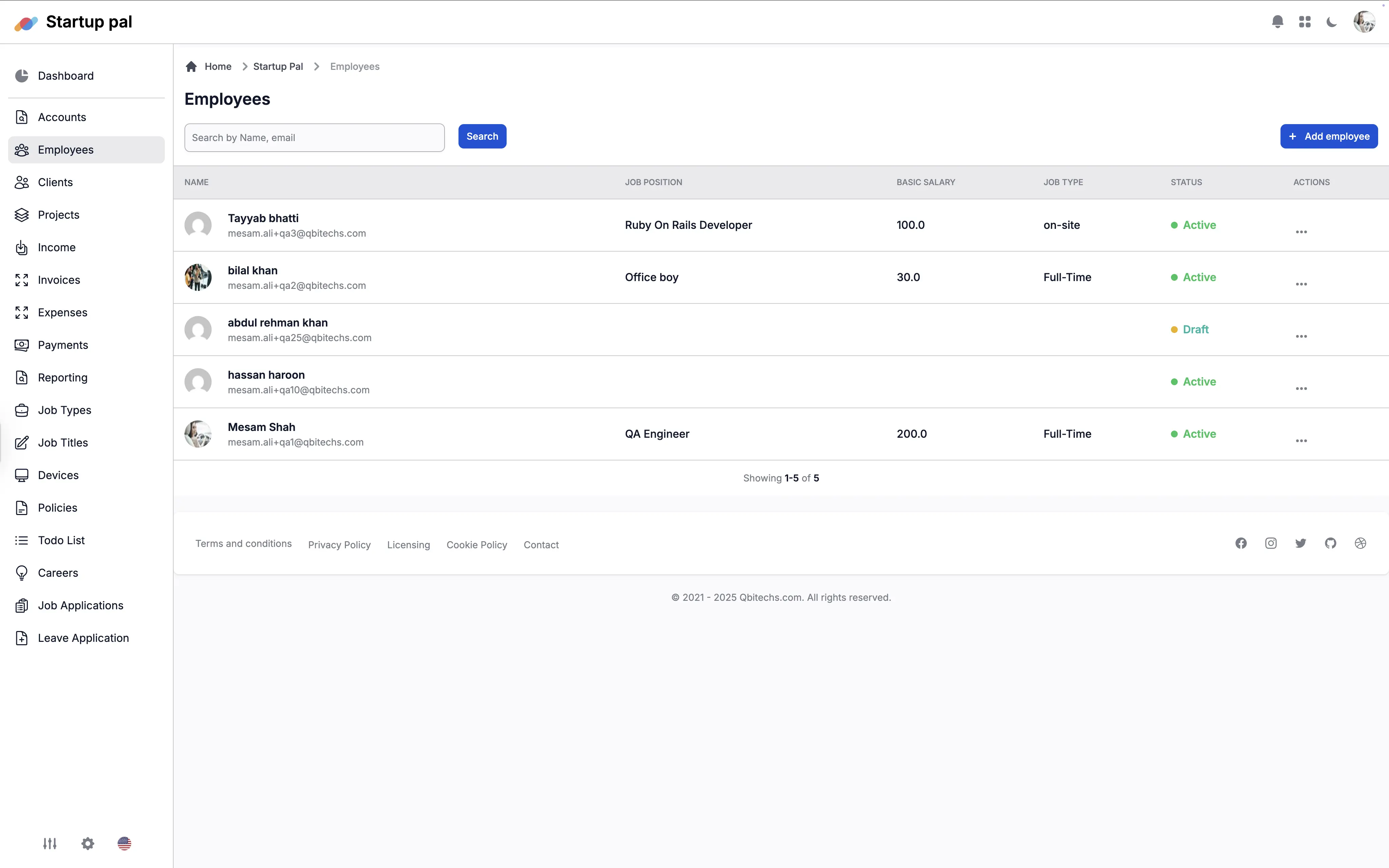The height and width of the screenshot is (868, 1389).
Task: Open Contact footer link
Action: coord(541,545)
